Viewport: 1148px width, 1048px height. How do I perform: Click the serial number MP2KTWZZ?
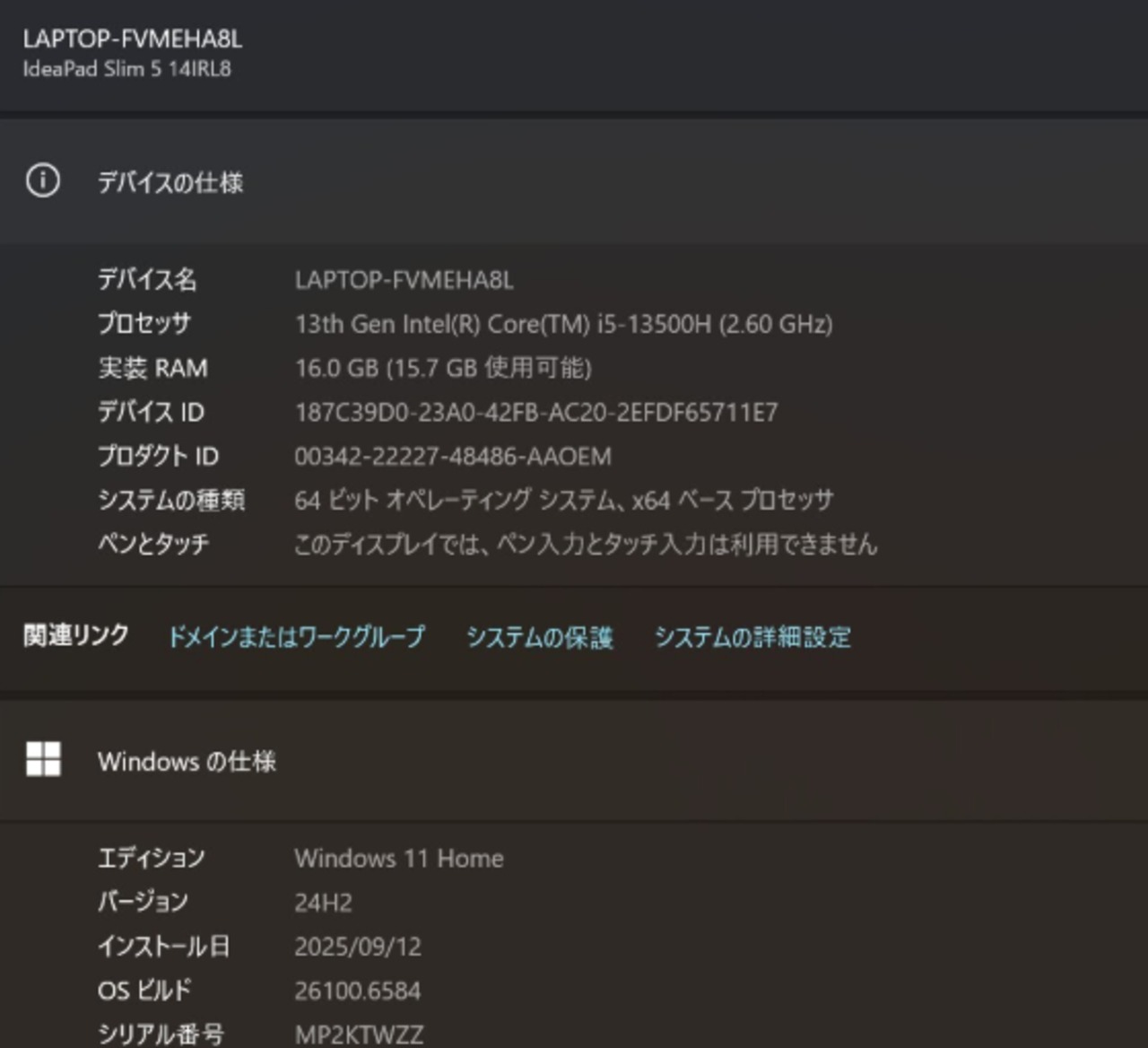(x=359, y=1034)
